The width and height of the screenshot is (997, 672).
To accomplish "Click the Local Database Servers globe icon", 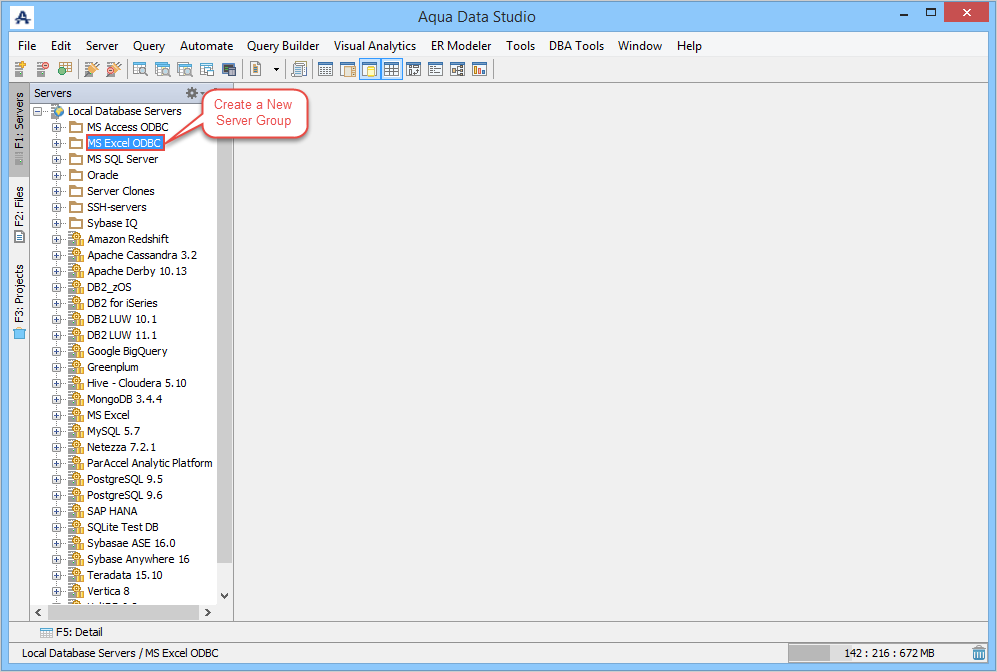I will coord(58,111).
